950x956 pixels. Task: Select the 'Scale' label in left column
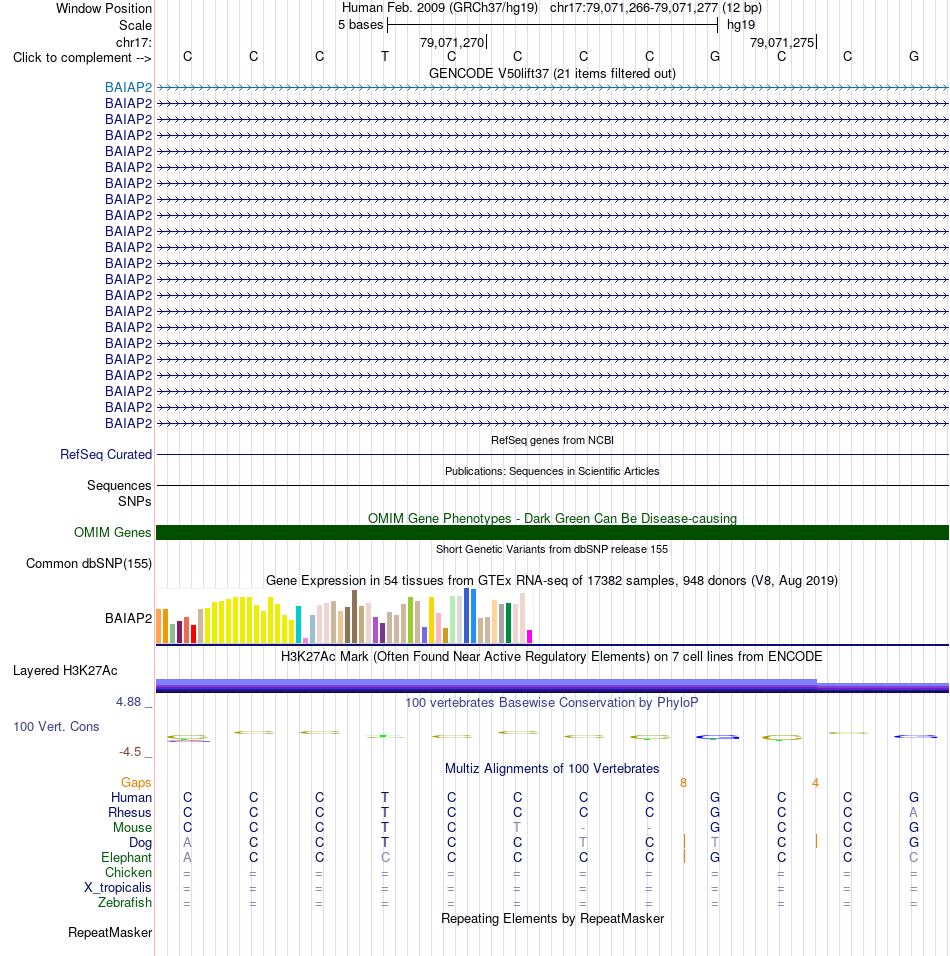[x=135, y=26]
